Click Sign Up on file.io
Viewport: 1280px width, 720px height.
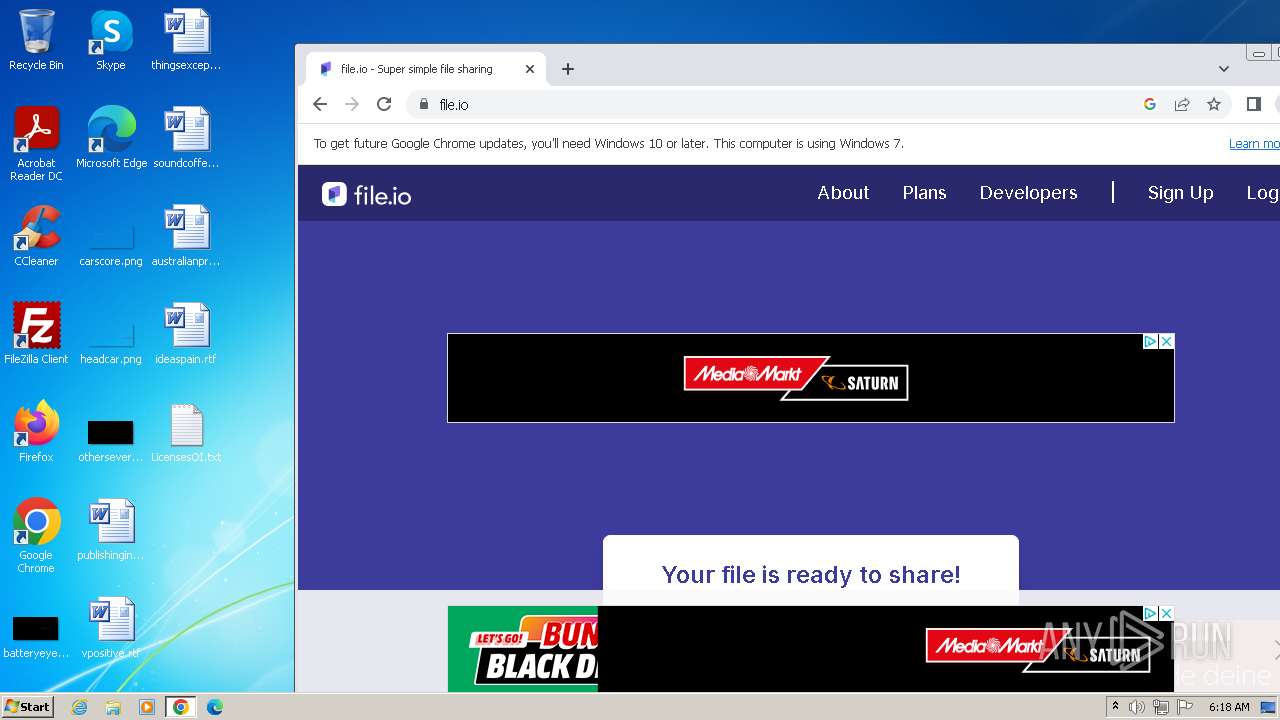1180,193
